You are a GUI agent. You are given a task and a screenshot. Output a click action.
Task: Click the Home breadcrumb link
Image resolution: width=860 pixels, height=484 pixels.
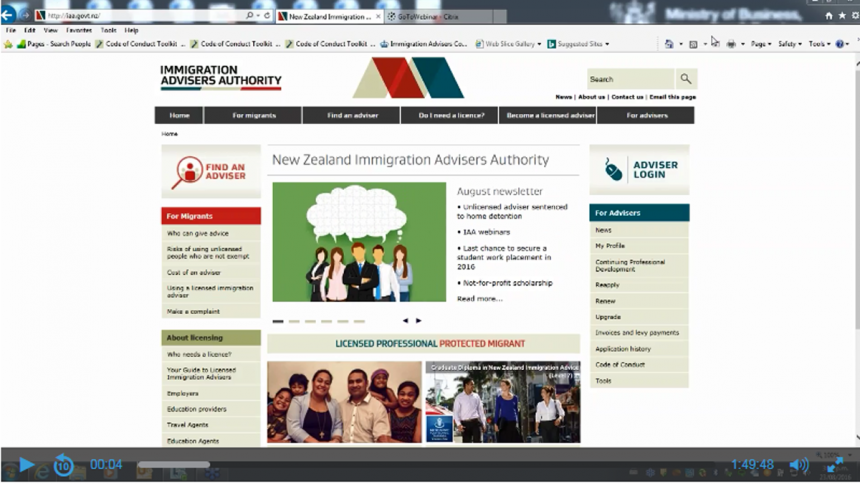coord(169,134)
